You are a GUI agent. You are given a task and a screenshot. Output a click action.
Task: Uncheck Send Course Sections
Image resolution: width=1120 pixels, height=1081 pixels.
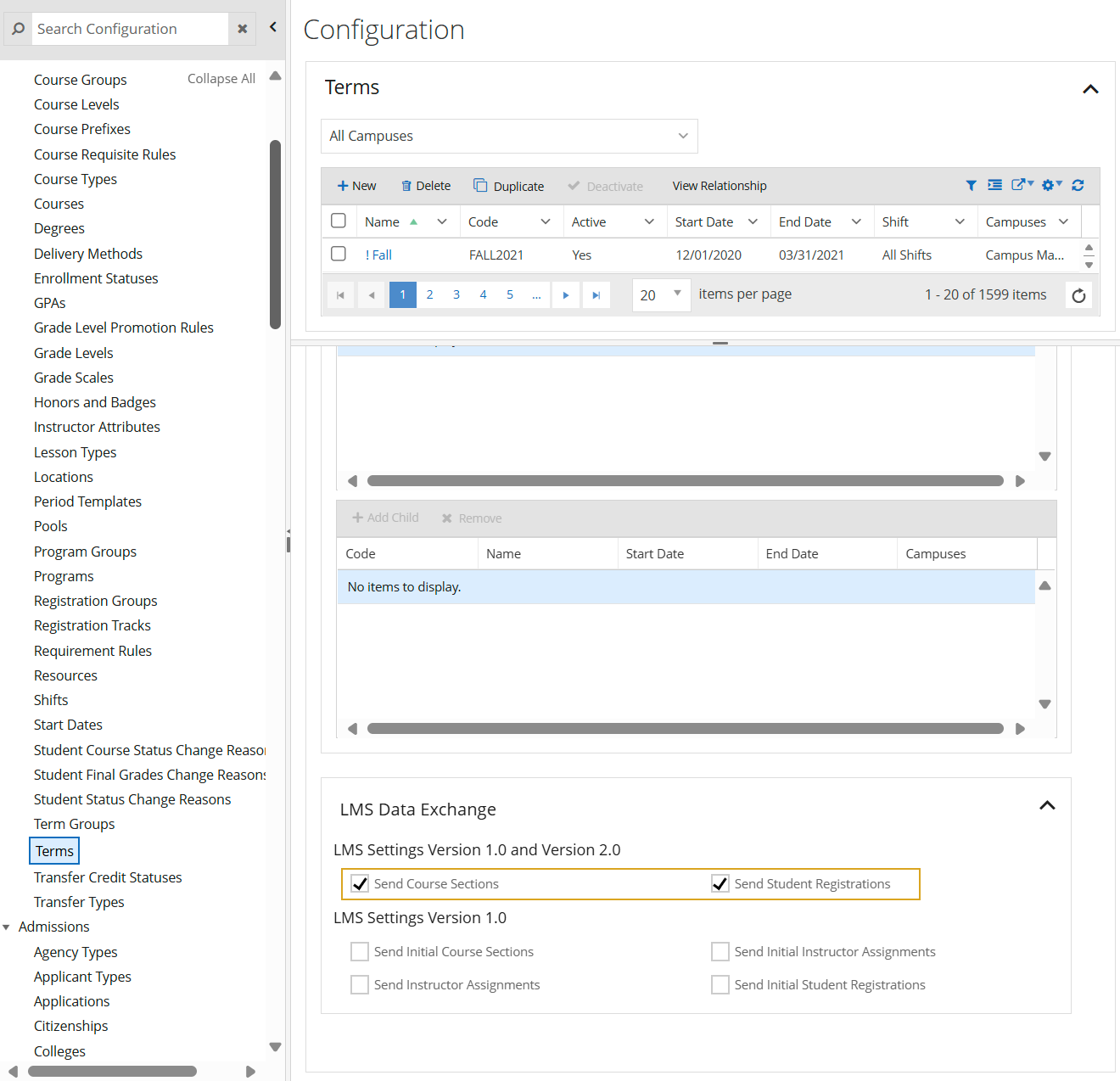click(360, 883)
